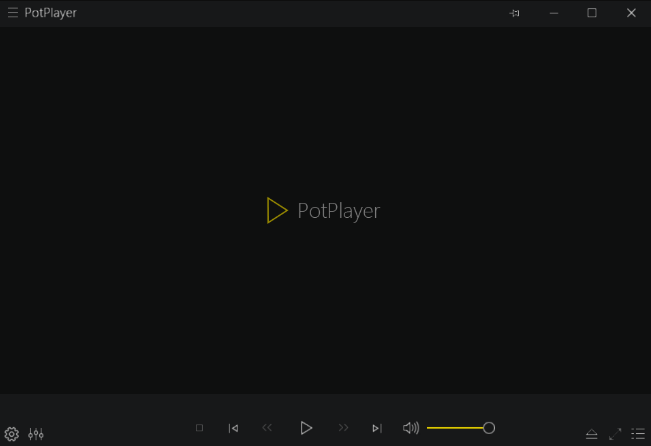This screenshot has height=446, width=651.
Task: Stop playback with the square button
Action: 199,428
